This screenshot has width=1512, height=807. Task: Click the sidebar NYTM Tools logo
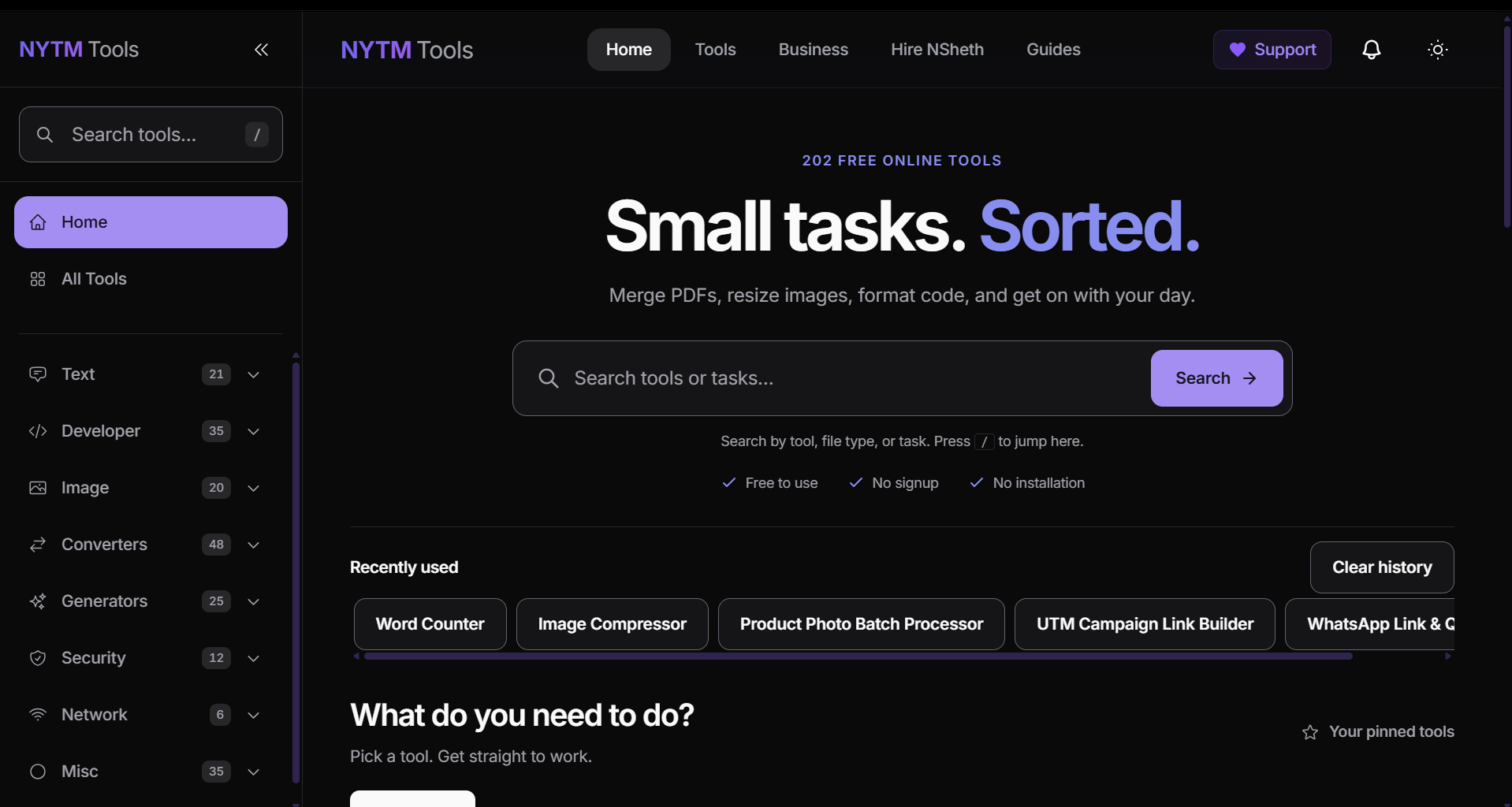point(79,50)
